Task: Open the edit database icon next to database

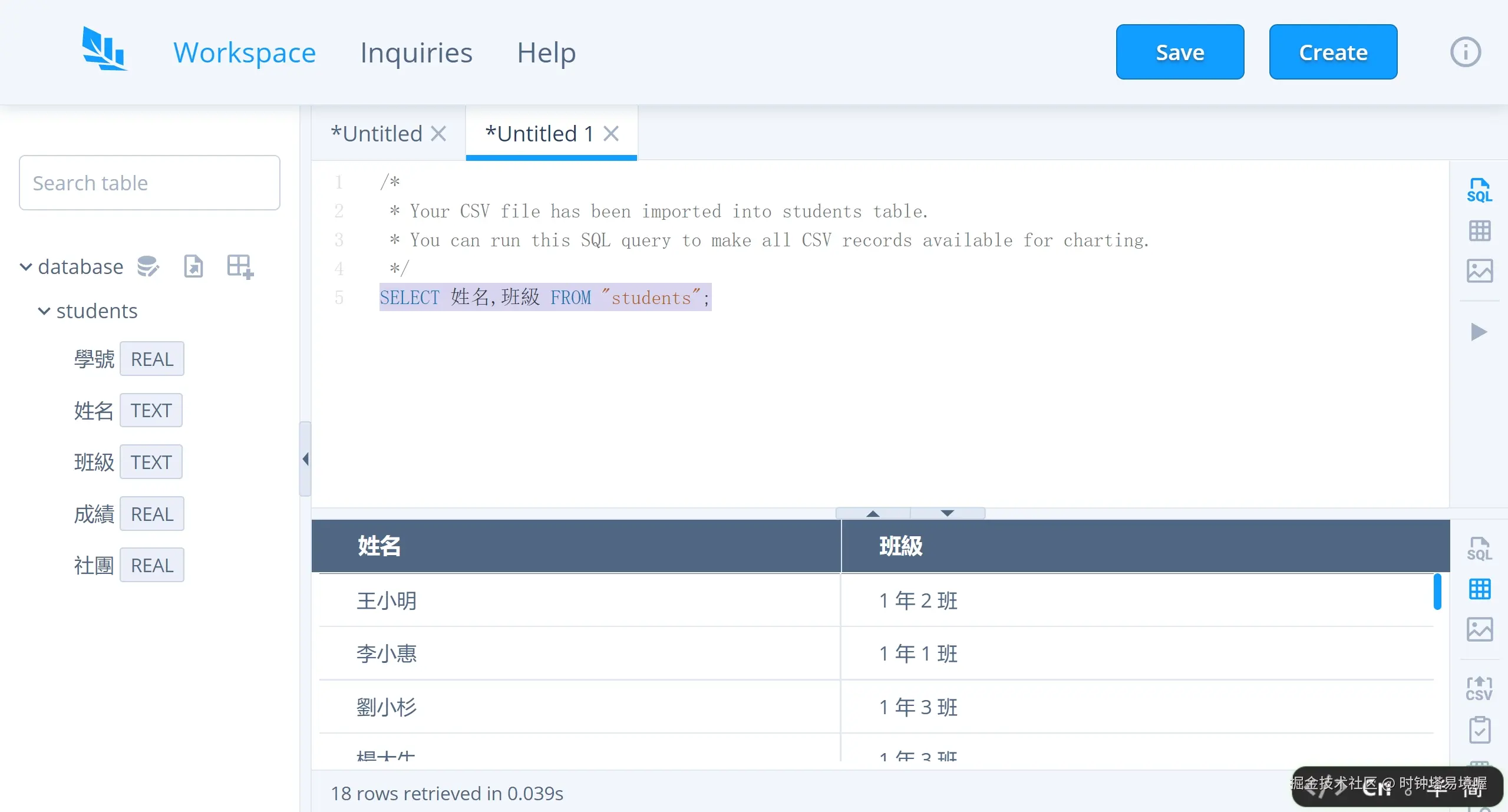Action: tap(148, 266)
